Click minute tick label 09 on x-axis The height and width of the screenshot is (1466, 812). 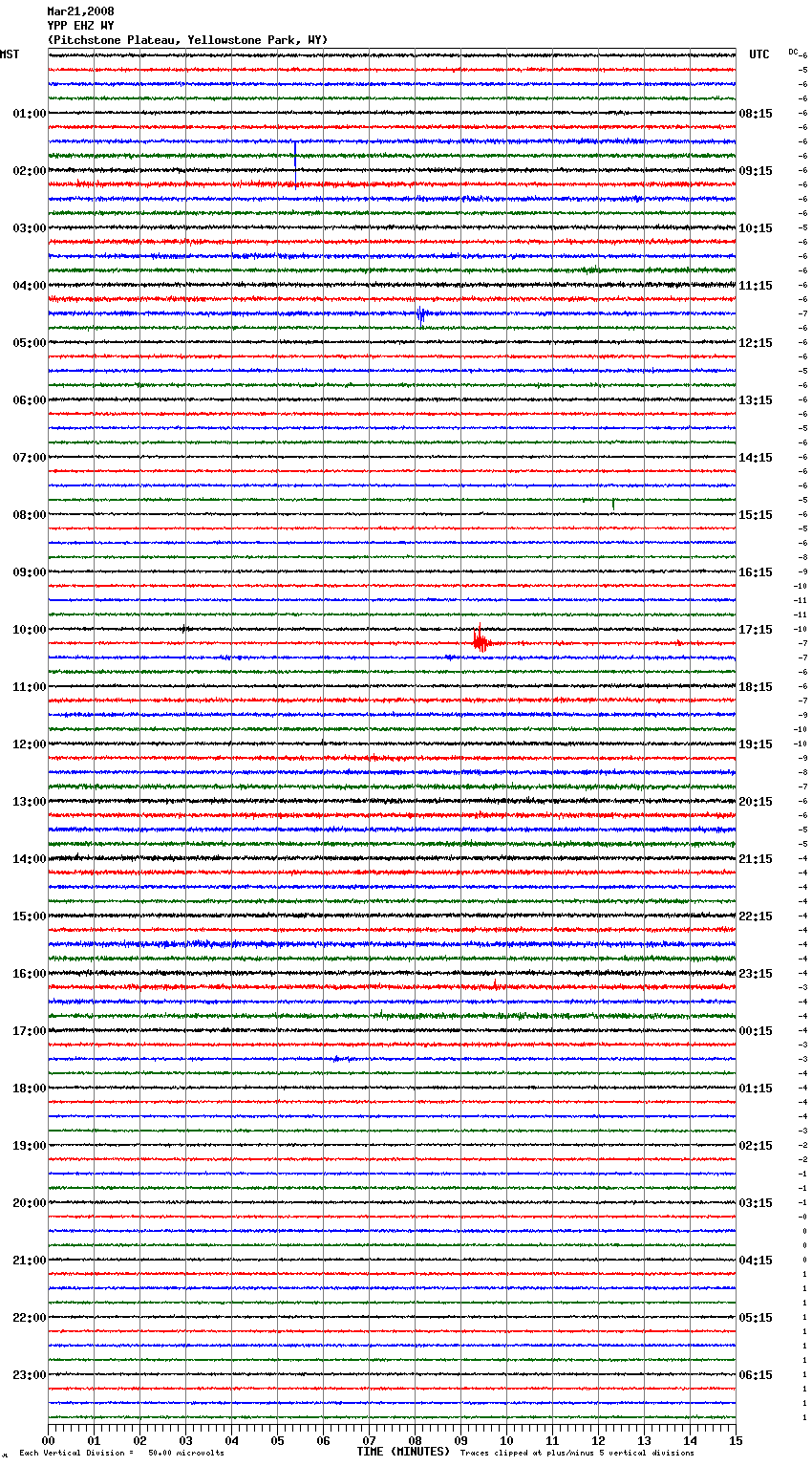(x=460, y=1440)
